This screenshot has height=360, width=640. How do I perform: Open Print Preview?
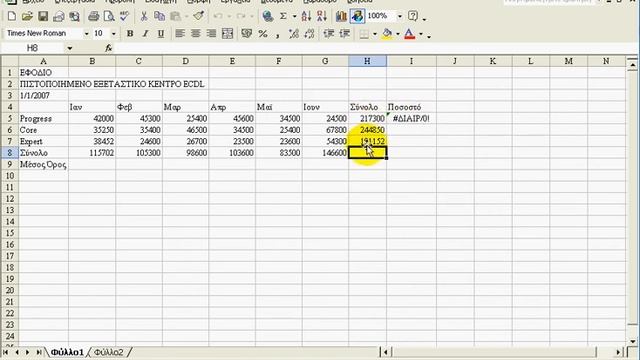[109, 16]
